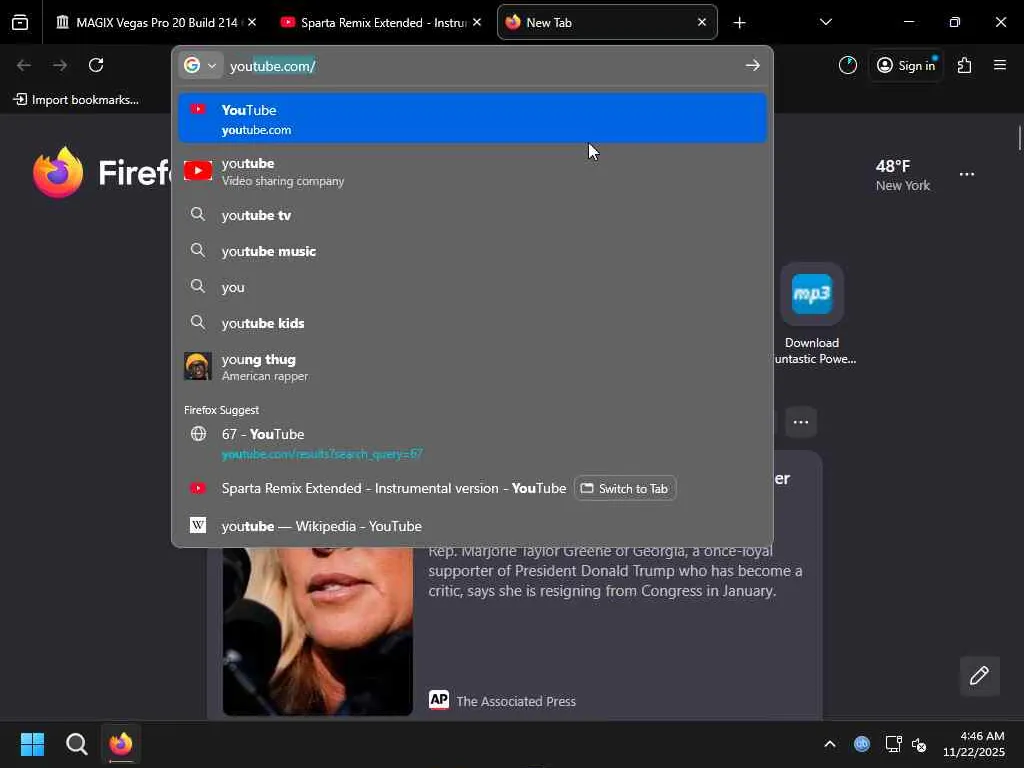Open a new tab with plus button
The image size is (1024, 768).
coord(739,23)
